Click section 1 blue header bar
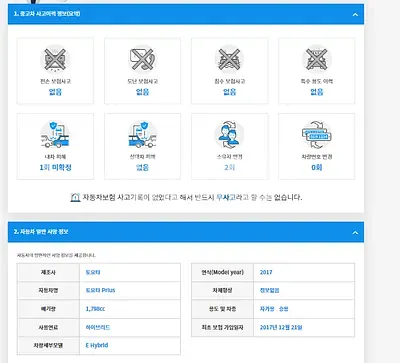This screenshot has height=363, width=400. tap(186, 14)
